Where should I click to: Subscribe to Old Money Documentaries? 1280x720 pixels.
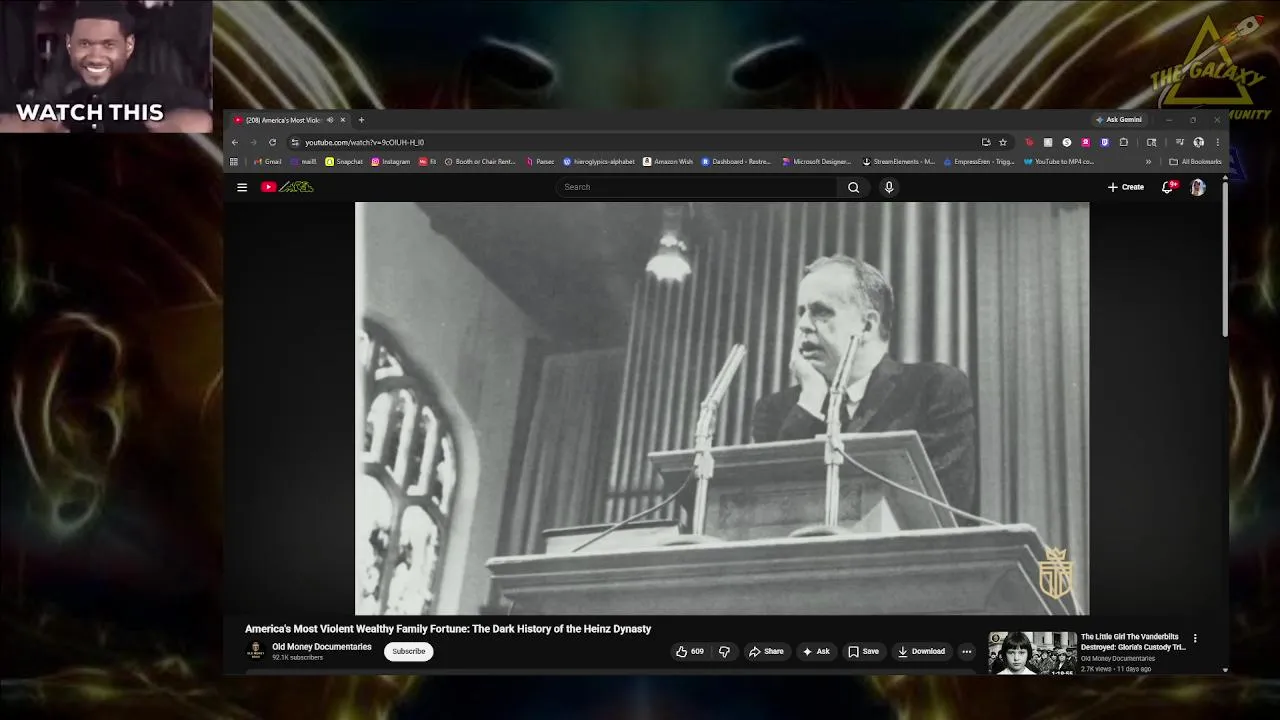pyautogui.click(x=408, y=651)
